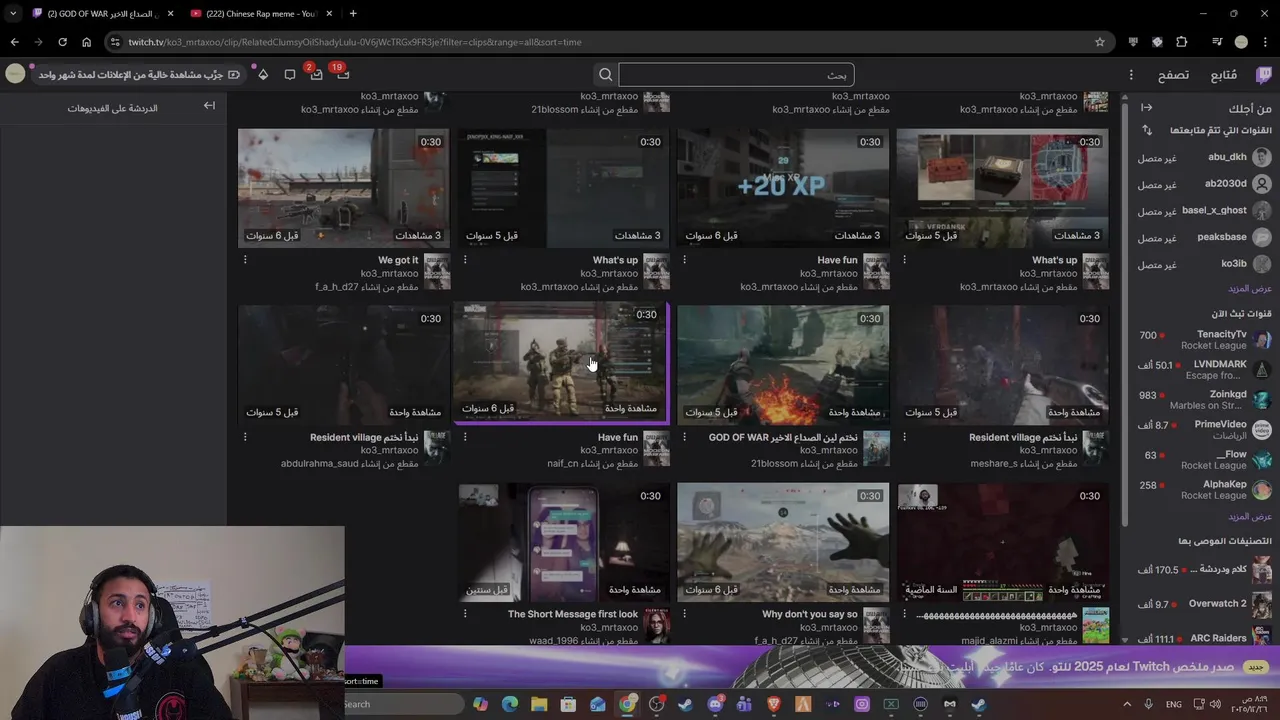Open the We got it clip title
Image resolution: width=1280 pixels, height=720 pixels.
click(398, 260)
